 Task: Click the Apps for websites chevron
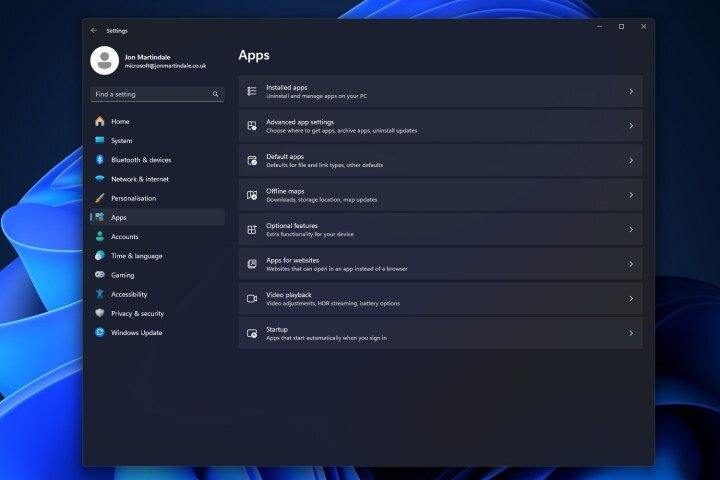(631, 264)
